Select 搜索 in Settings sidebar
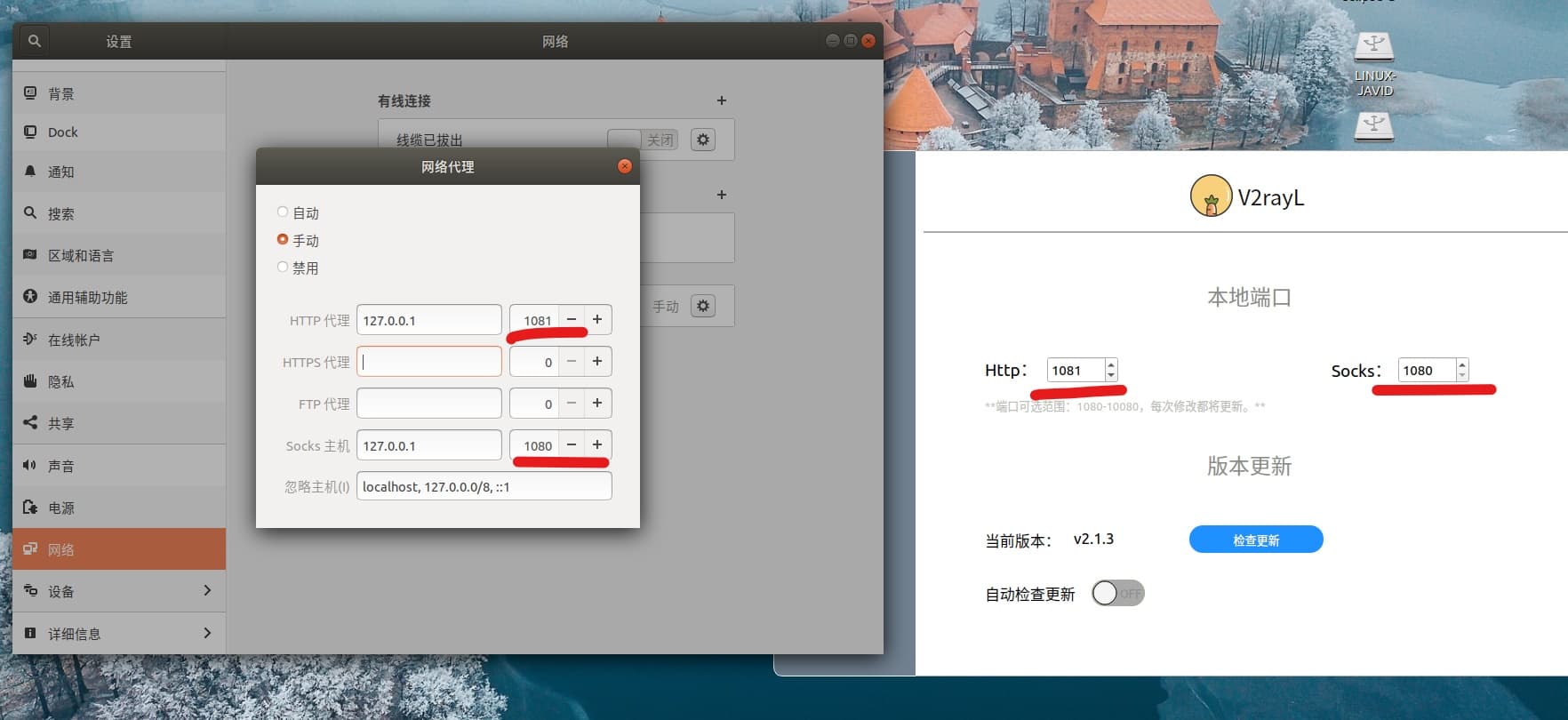The width and height of the screenshot is (1568, 720). point(119,213)
